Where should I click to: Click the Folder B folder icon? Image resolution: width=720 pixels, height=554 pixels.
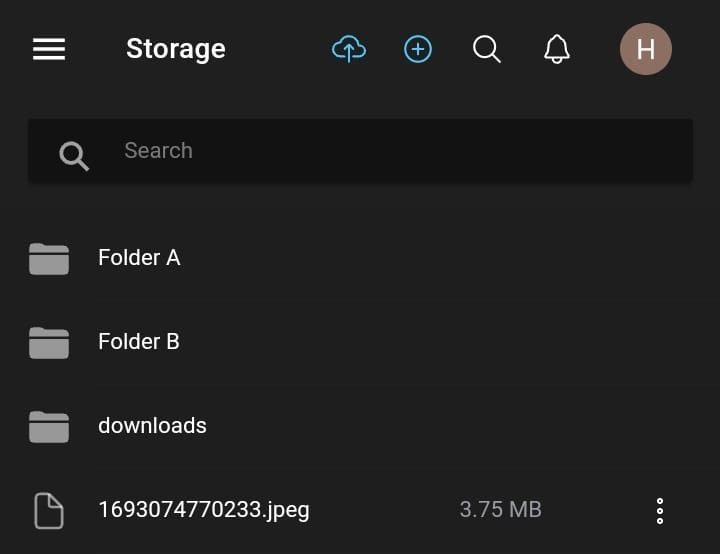pos(49,343)
